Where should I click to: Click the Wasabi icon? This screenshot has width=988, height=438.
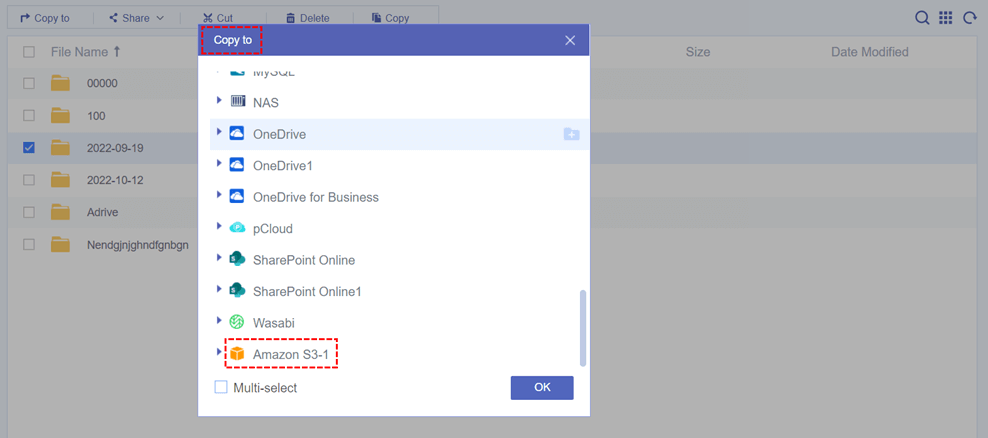[x=238, y=323]
